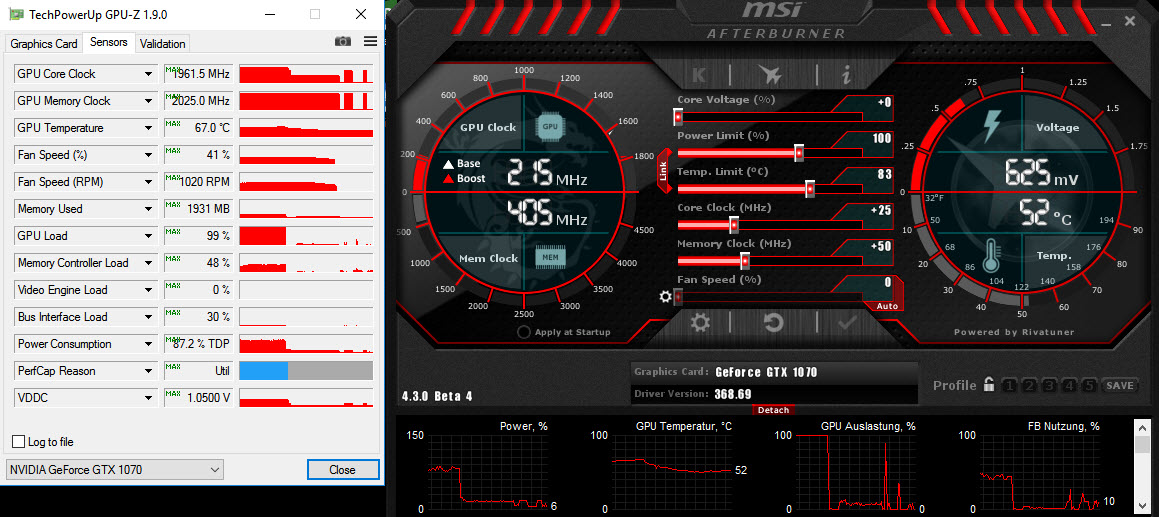
Task: Switch to the Graphics Card tab
Action: pyautogui.click(x=44, y=44)
